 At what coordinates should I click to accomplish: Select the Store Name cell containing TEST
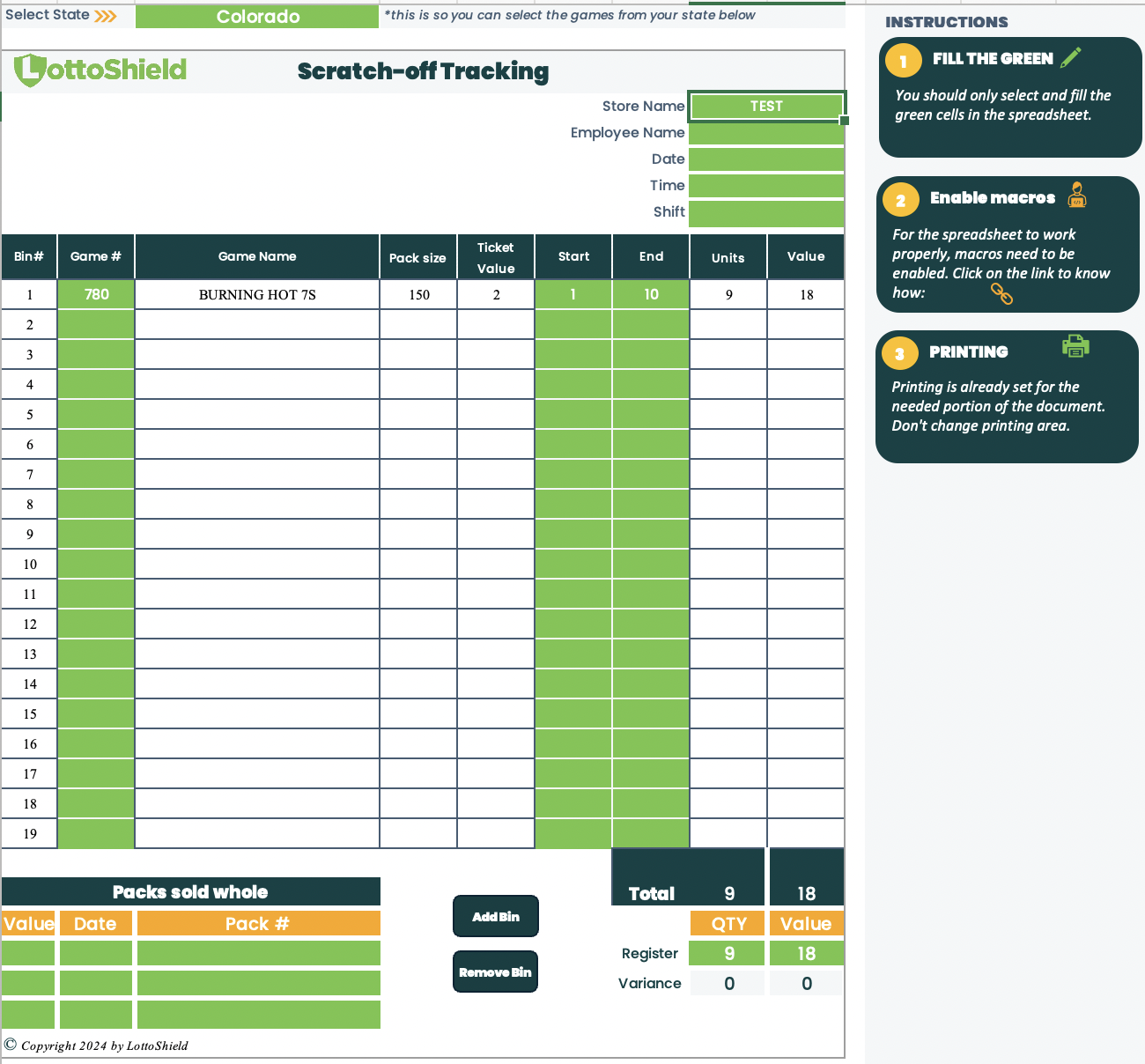(766, 106)
